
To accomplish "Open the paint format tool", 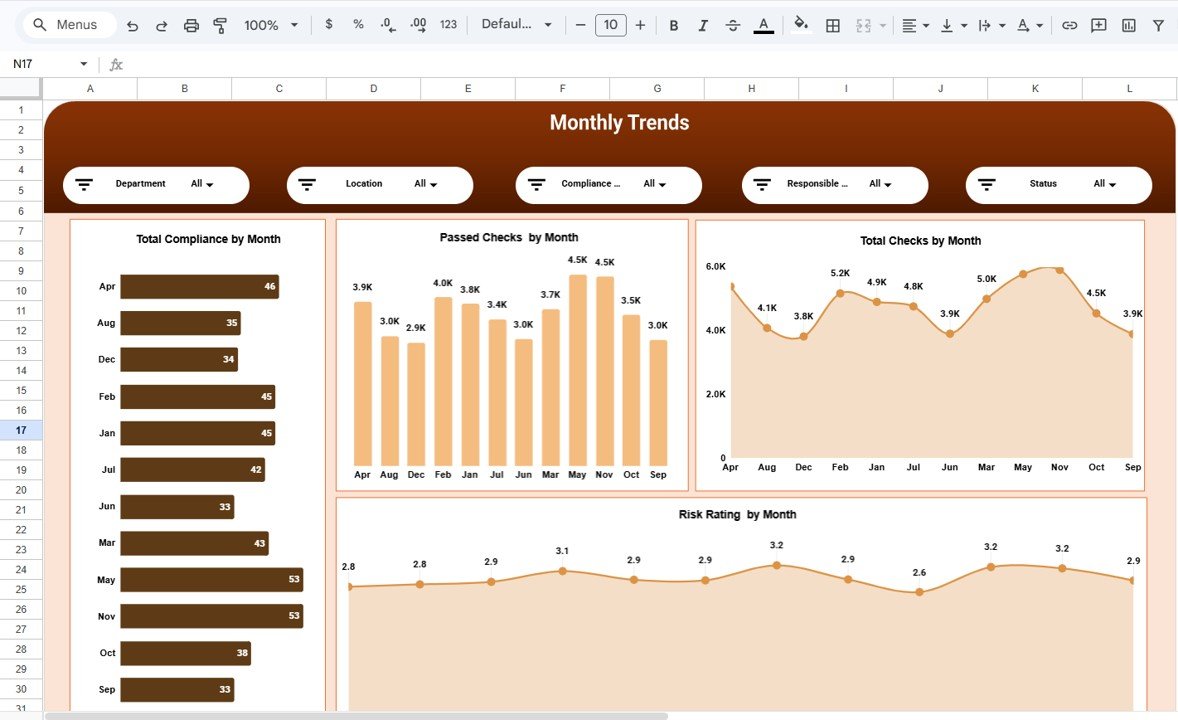I will [219, 24].
